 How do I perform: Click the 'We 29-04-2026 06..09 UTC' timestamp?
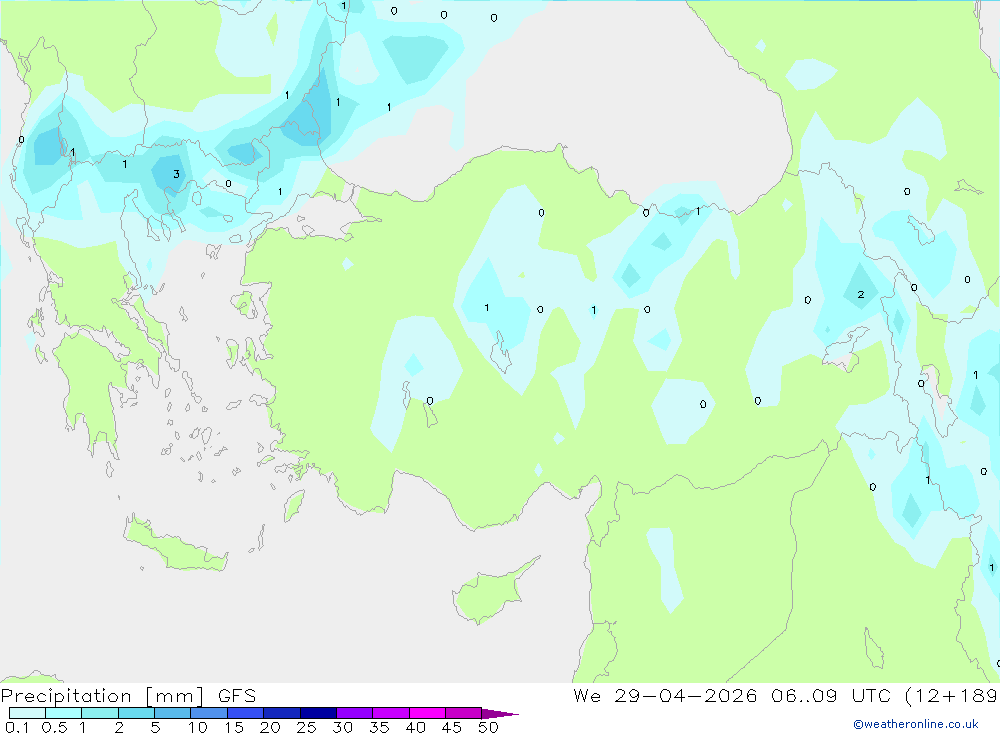[x=732, y=695]
